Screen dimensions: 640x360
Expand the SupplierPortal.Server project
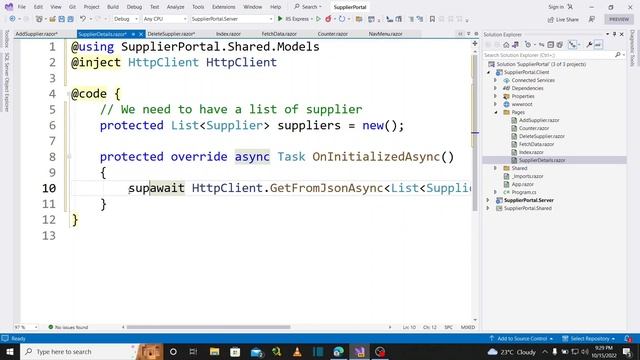489,200
